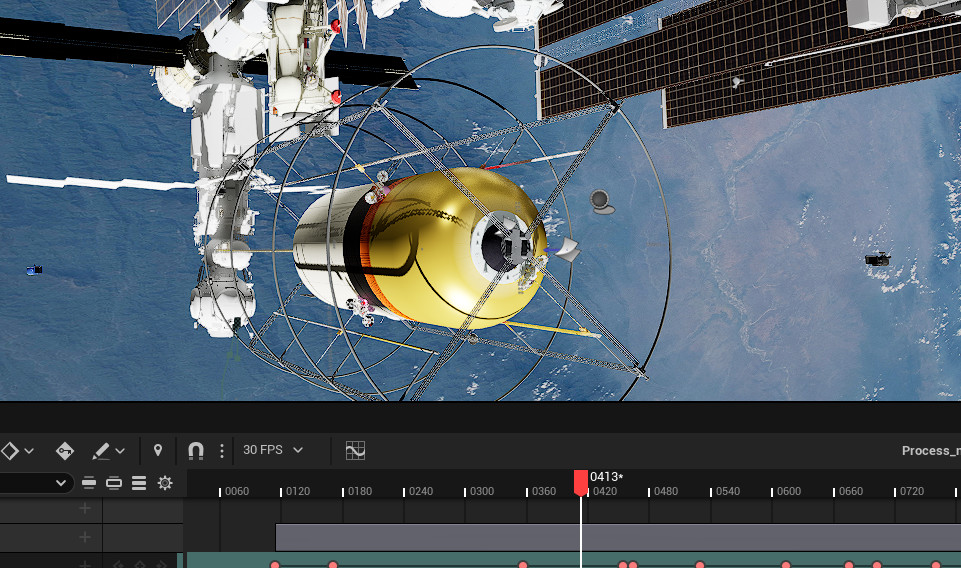Select the keyframe just before frame 0180
Screen dimensions: 961x568
click(x=333, y=564)
